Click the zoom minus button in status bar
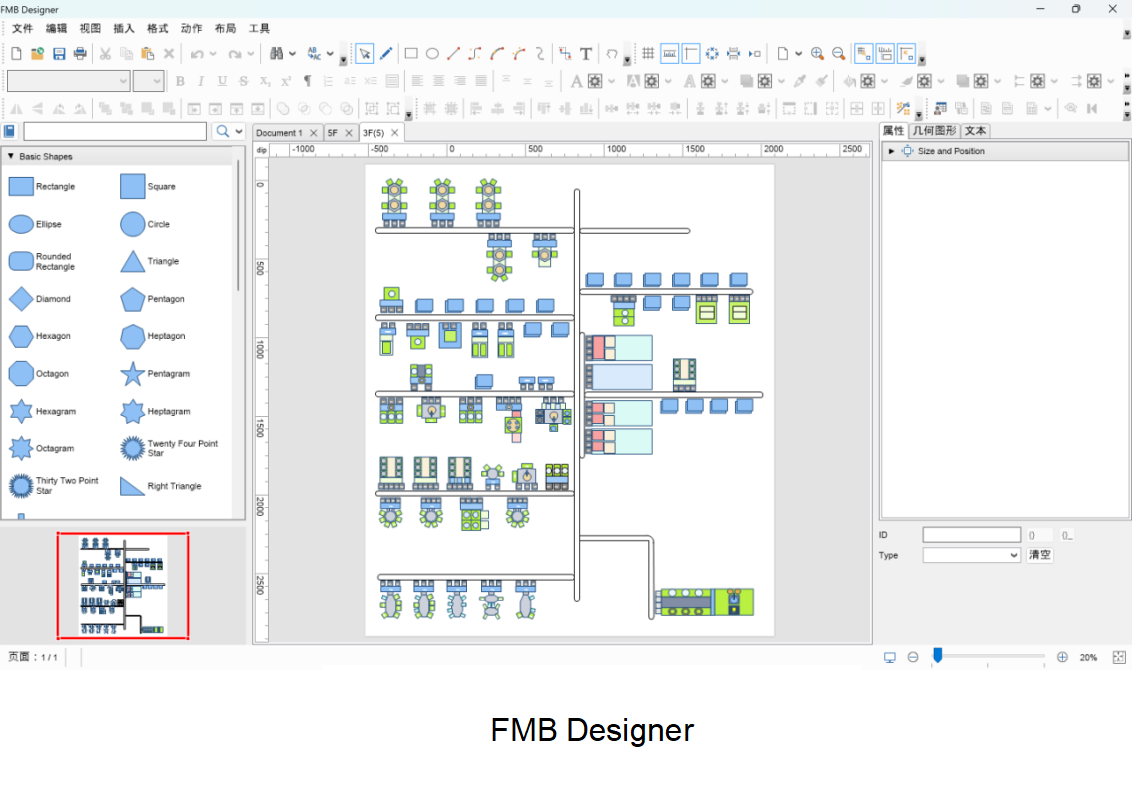The height and width of the screenshot is (785, 1132). point(913,657)
